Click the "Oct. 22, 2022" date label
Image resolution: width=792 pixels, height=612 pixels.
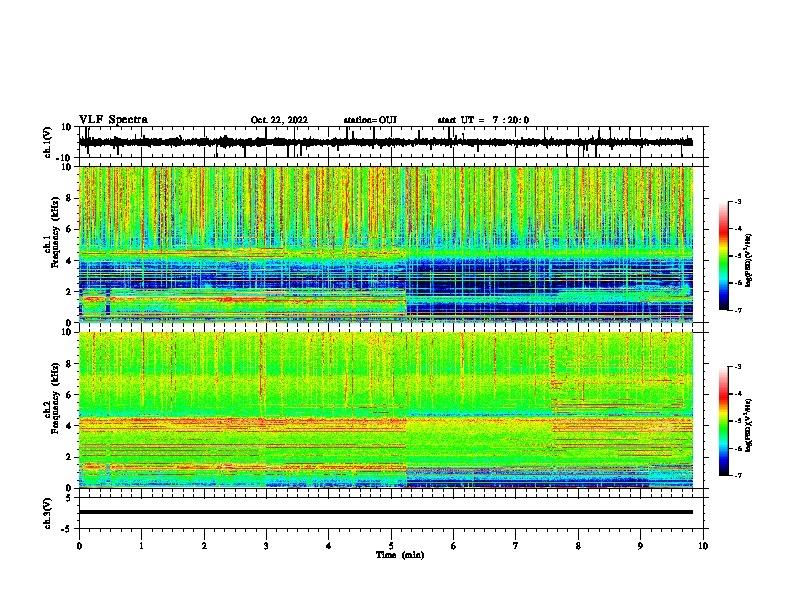[x=279, y=120]
